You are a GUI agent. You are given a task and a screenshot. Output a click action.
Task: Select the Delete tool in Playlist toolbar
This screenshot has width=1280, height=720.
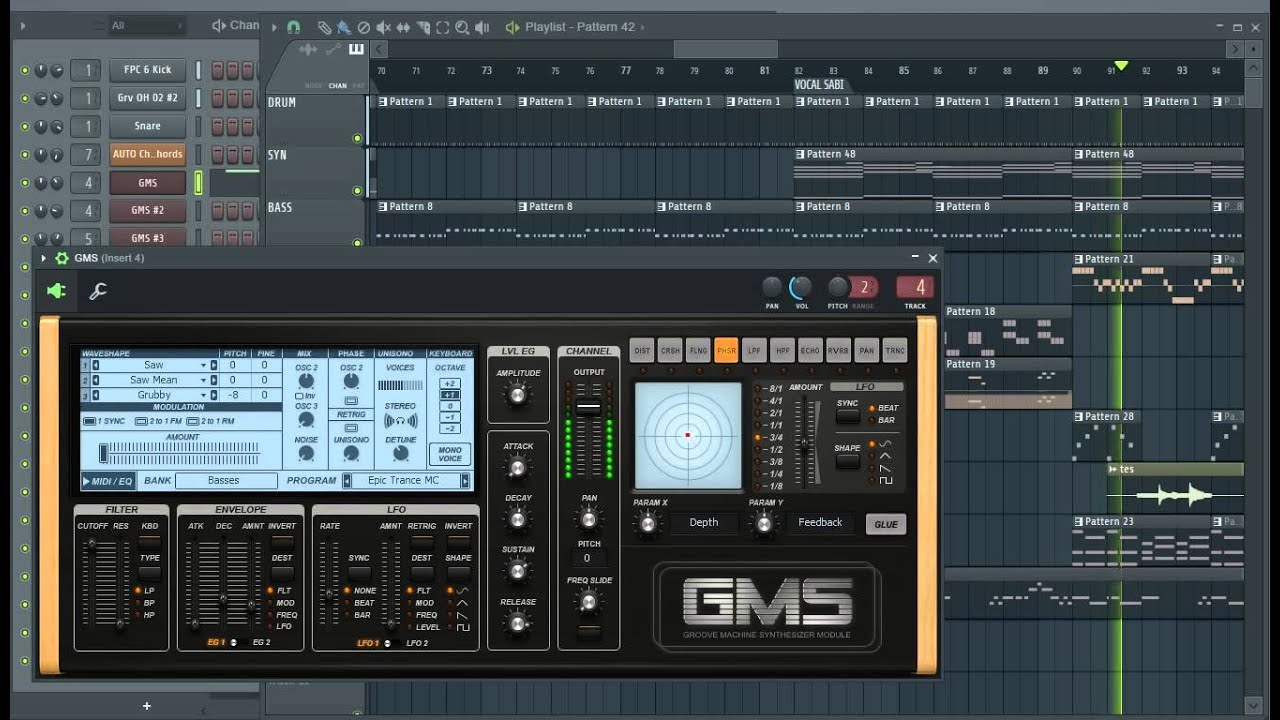(x=364, y=27)
